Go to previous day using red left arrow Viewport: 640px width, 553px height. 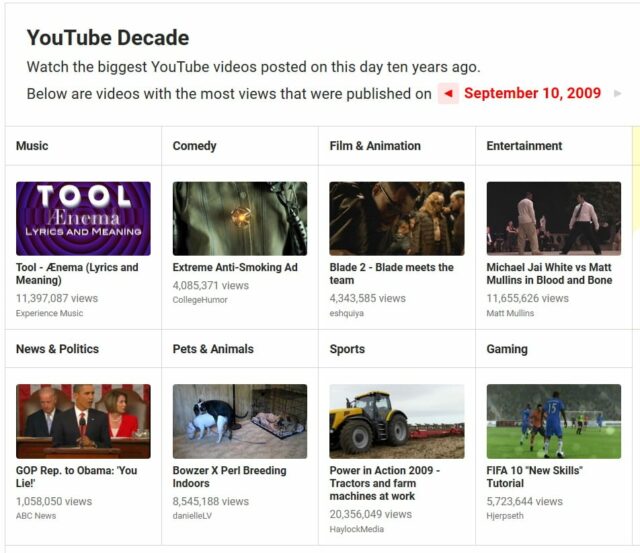(449, 94)
